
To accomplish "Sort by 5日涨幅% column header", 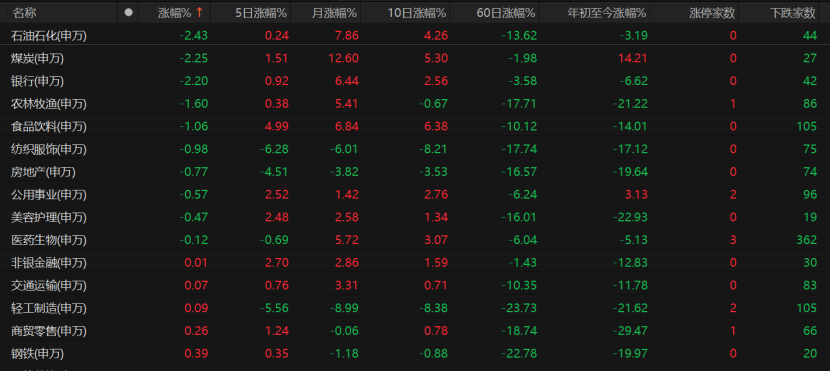I will click(261, 13).
